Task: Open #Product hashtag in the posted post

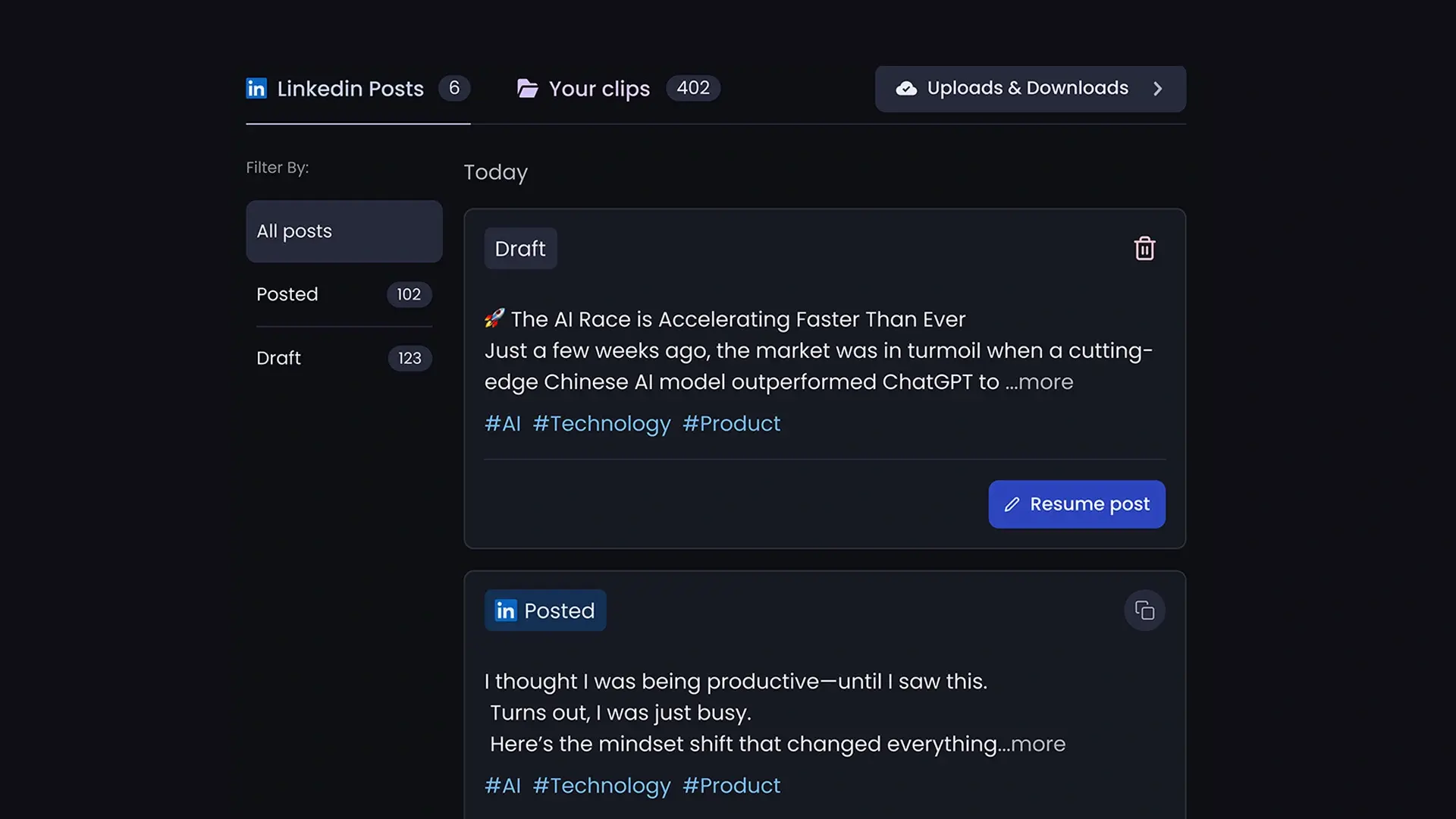Action: coord(731,786)
